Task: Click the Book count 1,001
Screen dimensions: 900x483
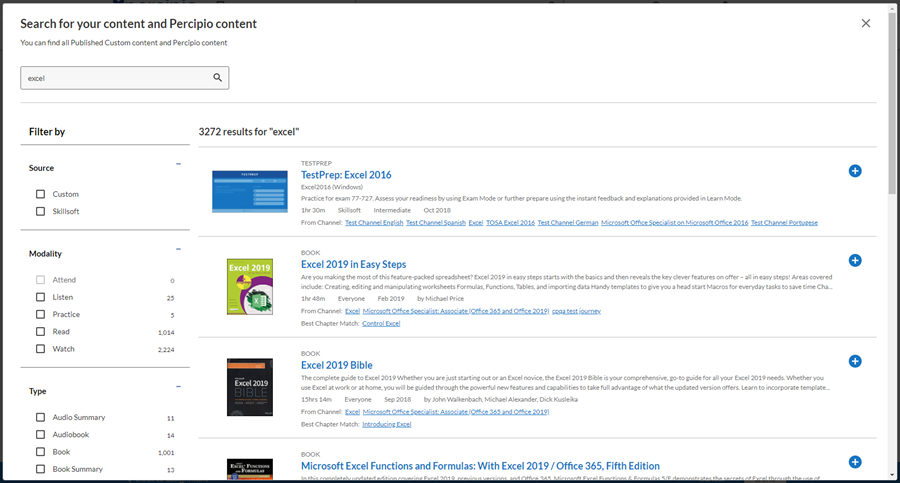Action: pos(166,453)
